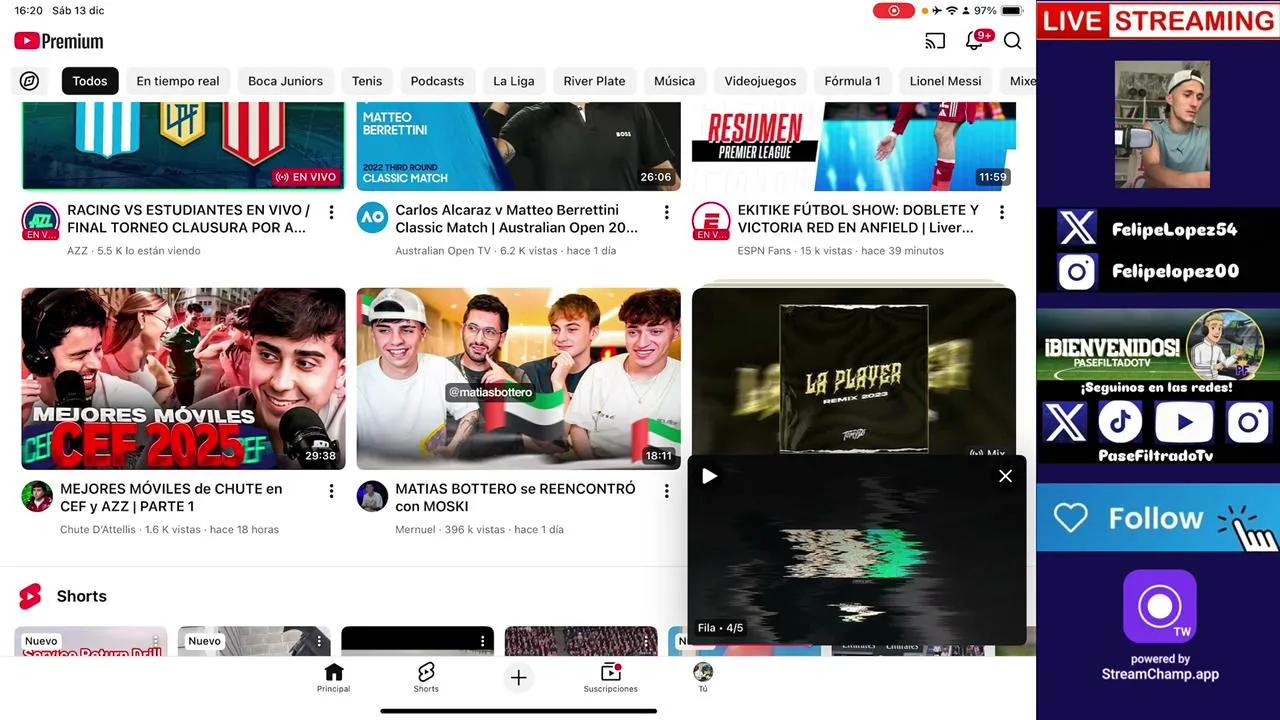Open options for Racing vs Estudiantes video
1280x720 pixels.
[x=331, y=213]
